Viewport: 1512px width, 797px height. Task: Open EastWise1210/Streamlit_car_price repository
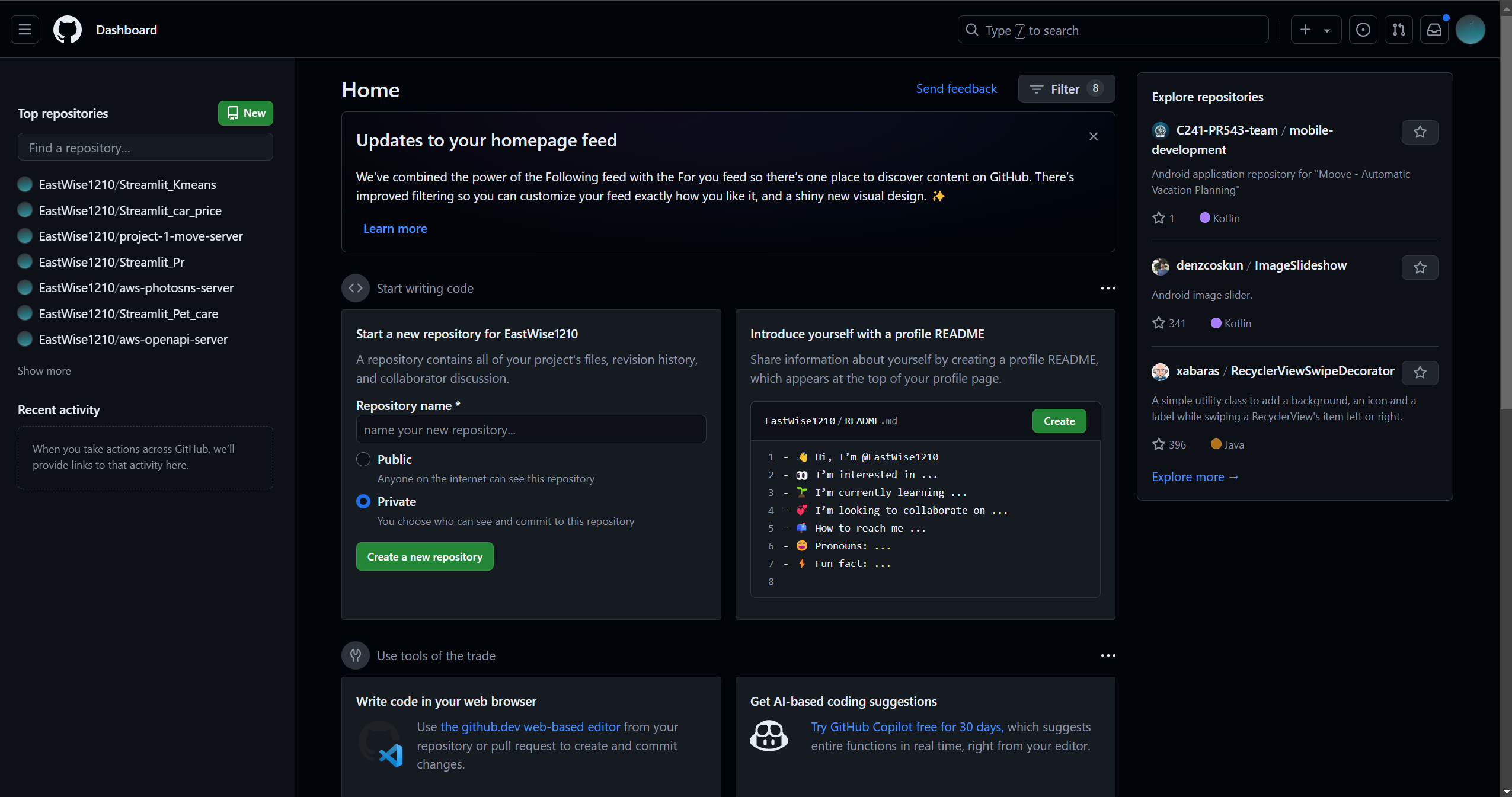130,210
